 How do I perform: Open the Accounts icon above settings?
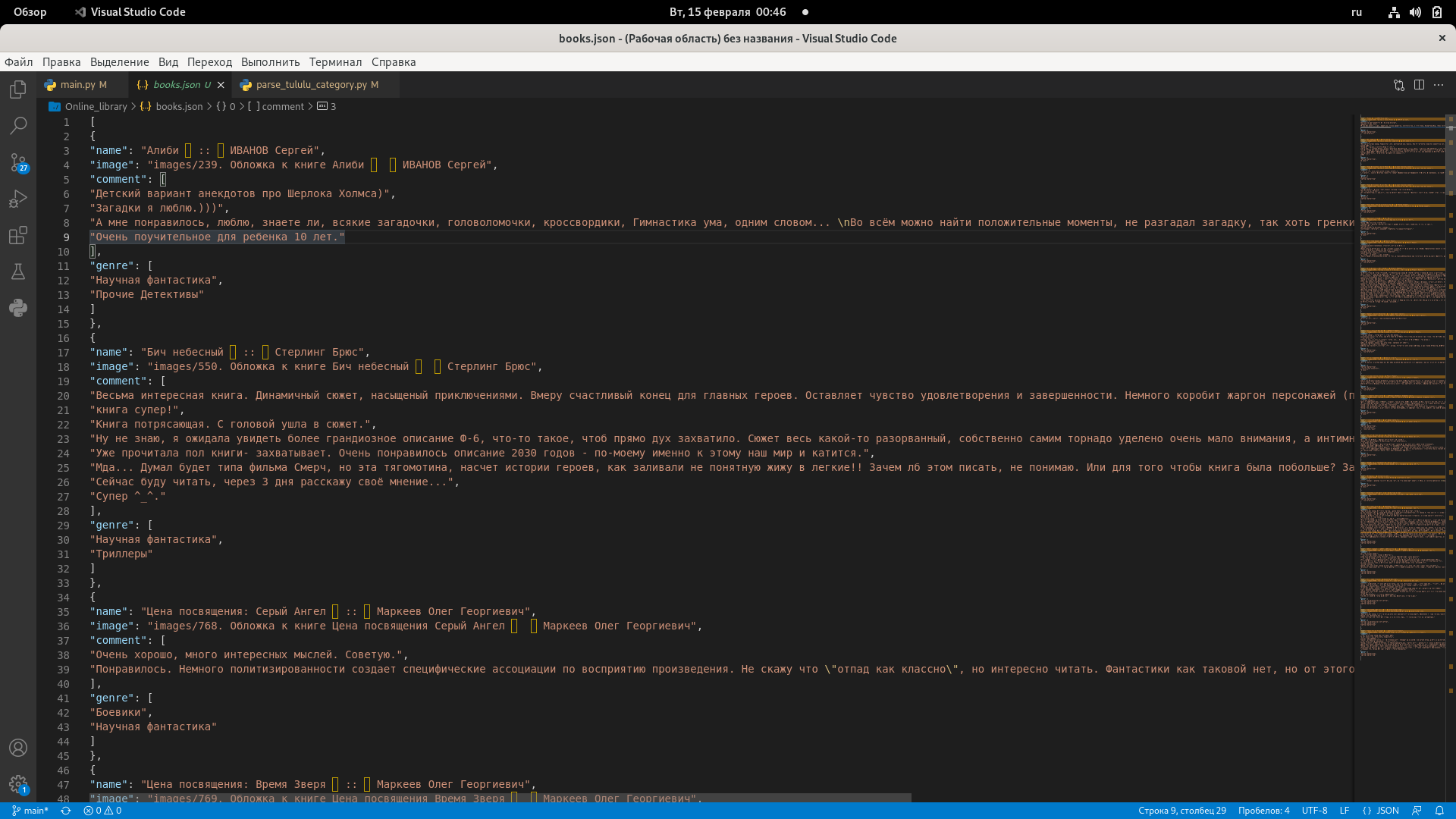[17, 748]
